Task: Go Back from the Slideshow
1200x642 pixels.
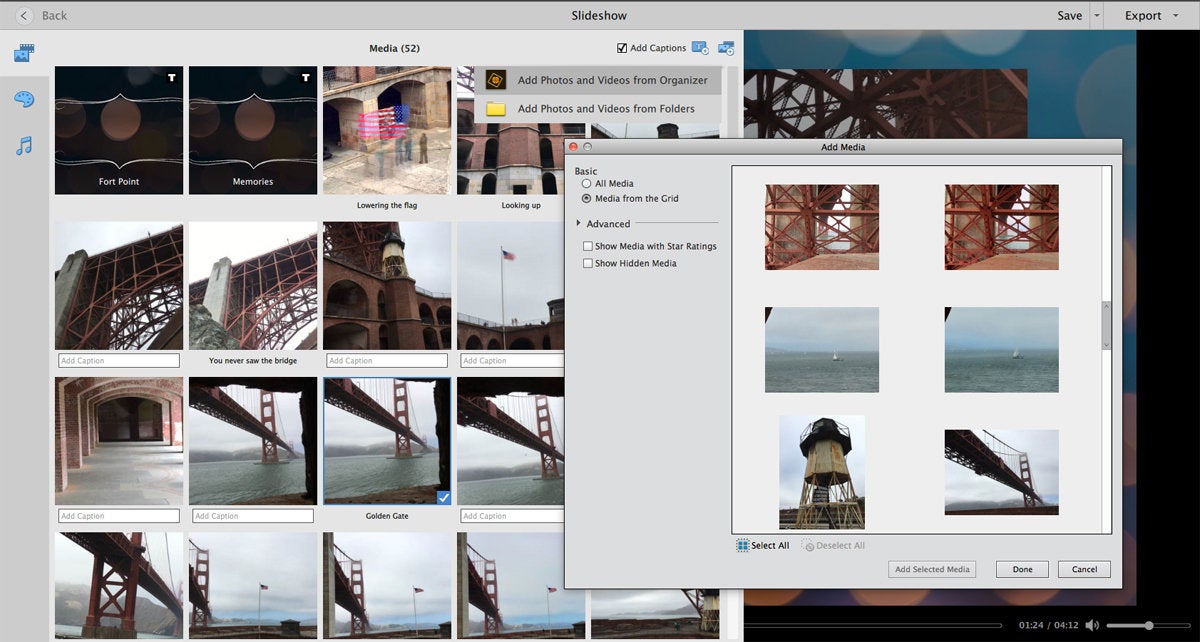Action: (41, 16)
